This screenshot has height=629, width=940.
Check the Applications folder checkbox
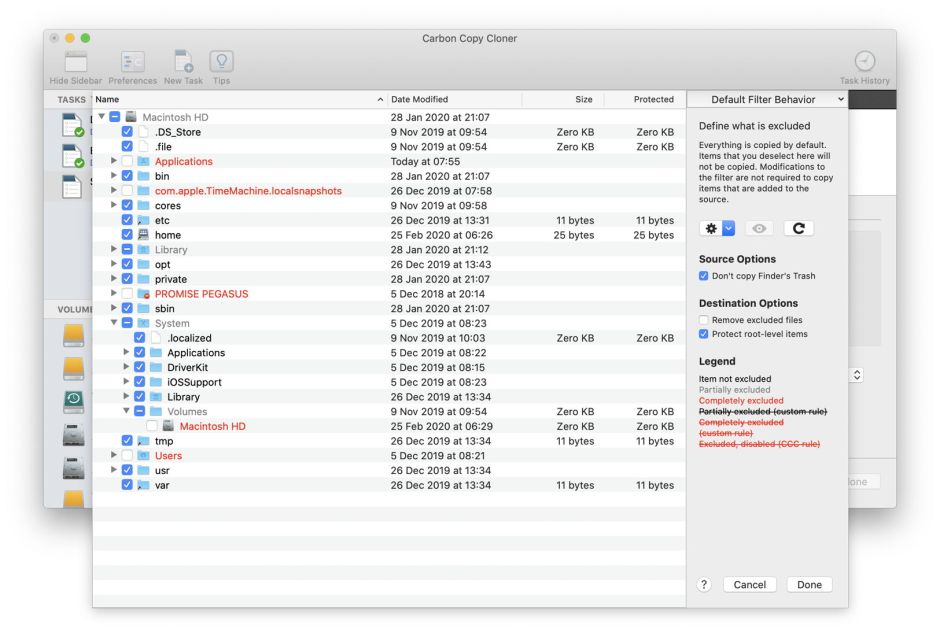(x=127, y=161)
